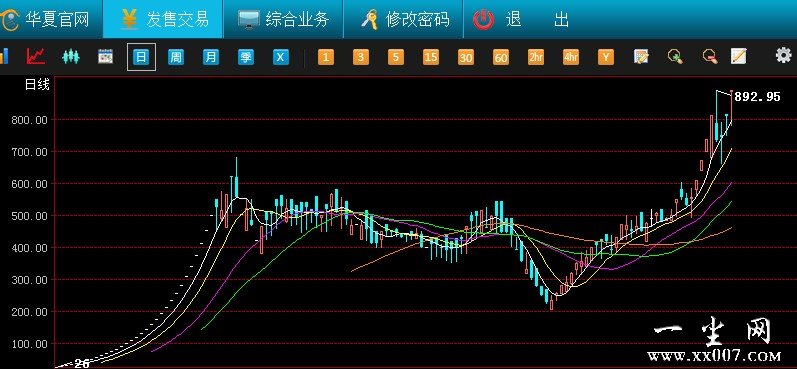
Task: Click the blue X period button
Action: (280, 57)
